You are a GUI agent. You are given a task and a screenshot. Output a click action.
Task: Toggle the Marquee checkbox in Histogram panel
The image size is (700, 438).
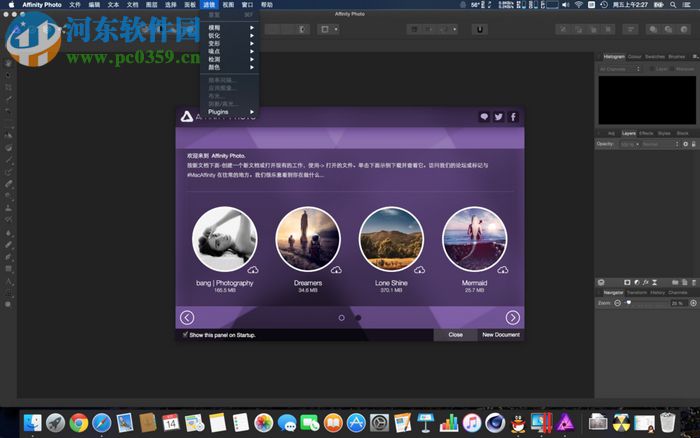672,69
